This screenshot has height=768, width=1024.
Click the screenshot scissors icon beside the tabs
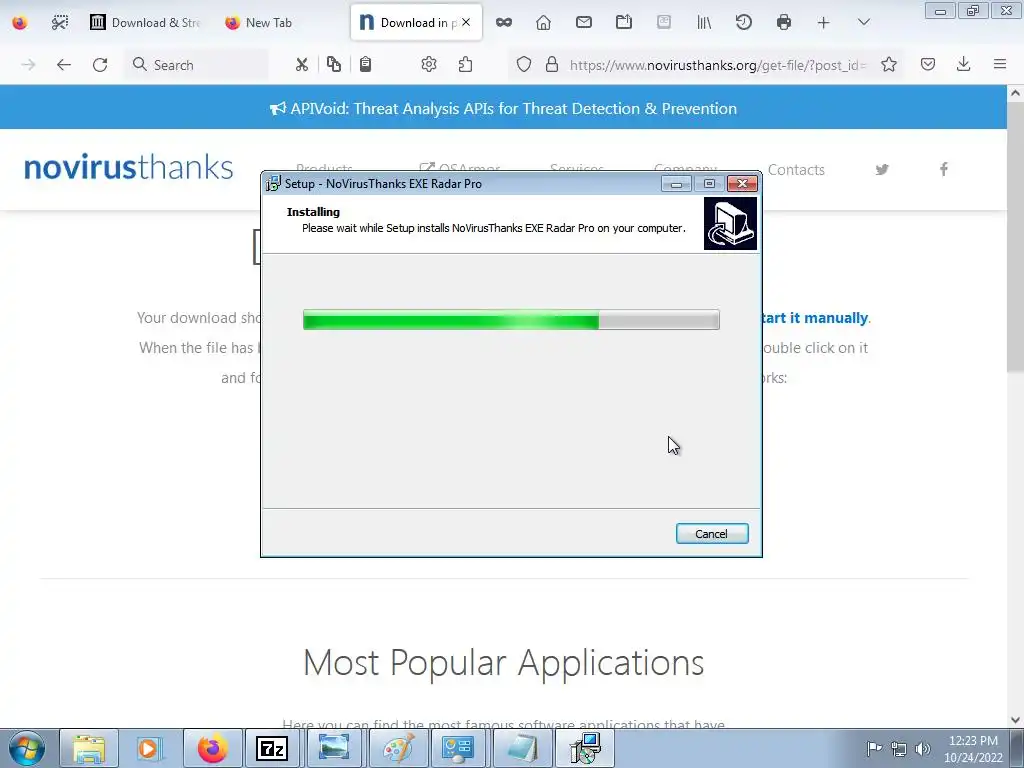pyautogui.click(x=59, y=23)
